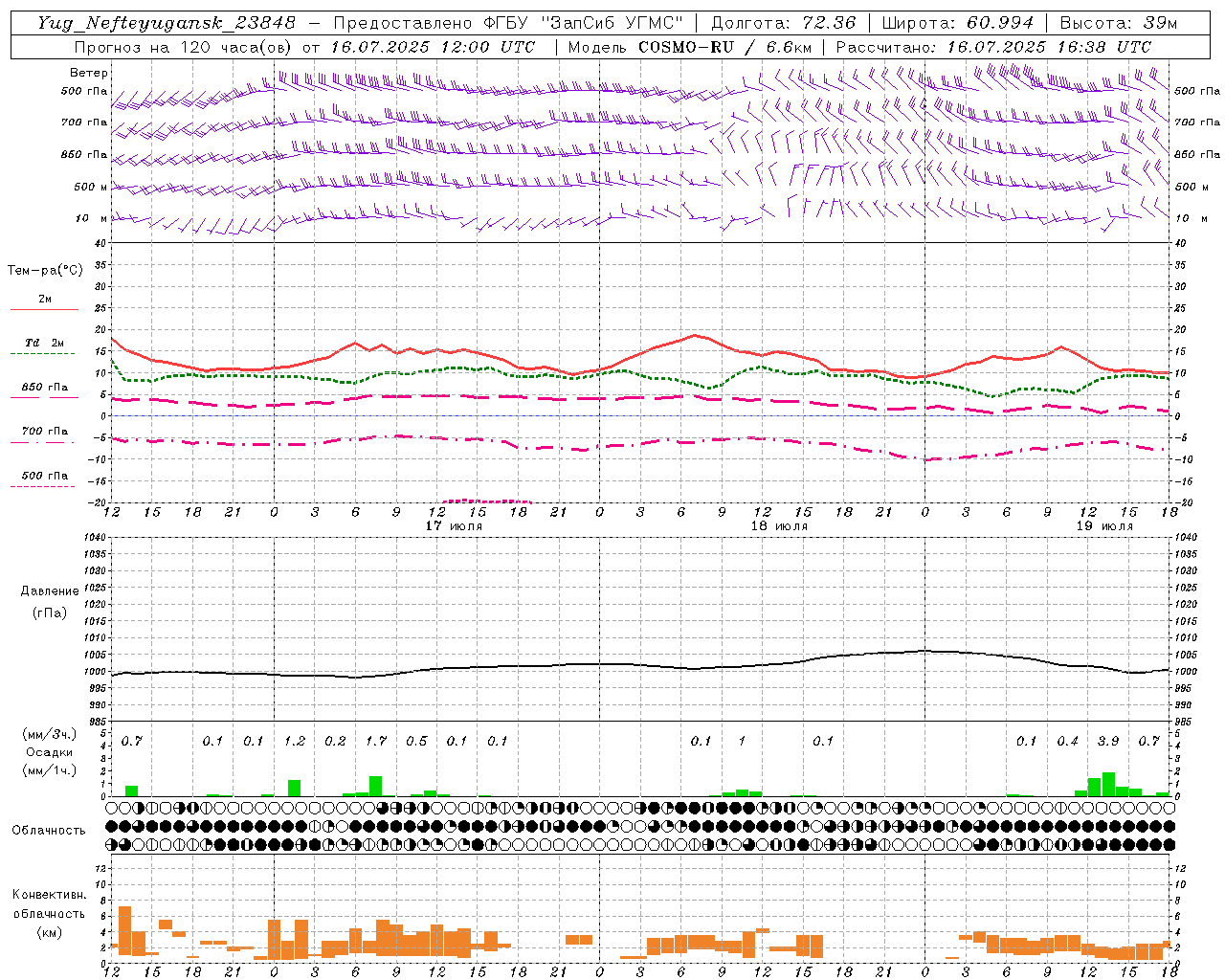This screenshot has width=1225, height=980.
Task: Click the Долгота: 72.36 value
Action: [x=784, y=23]
